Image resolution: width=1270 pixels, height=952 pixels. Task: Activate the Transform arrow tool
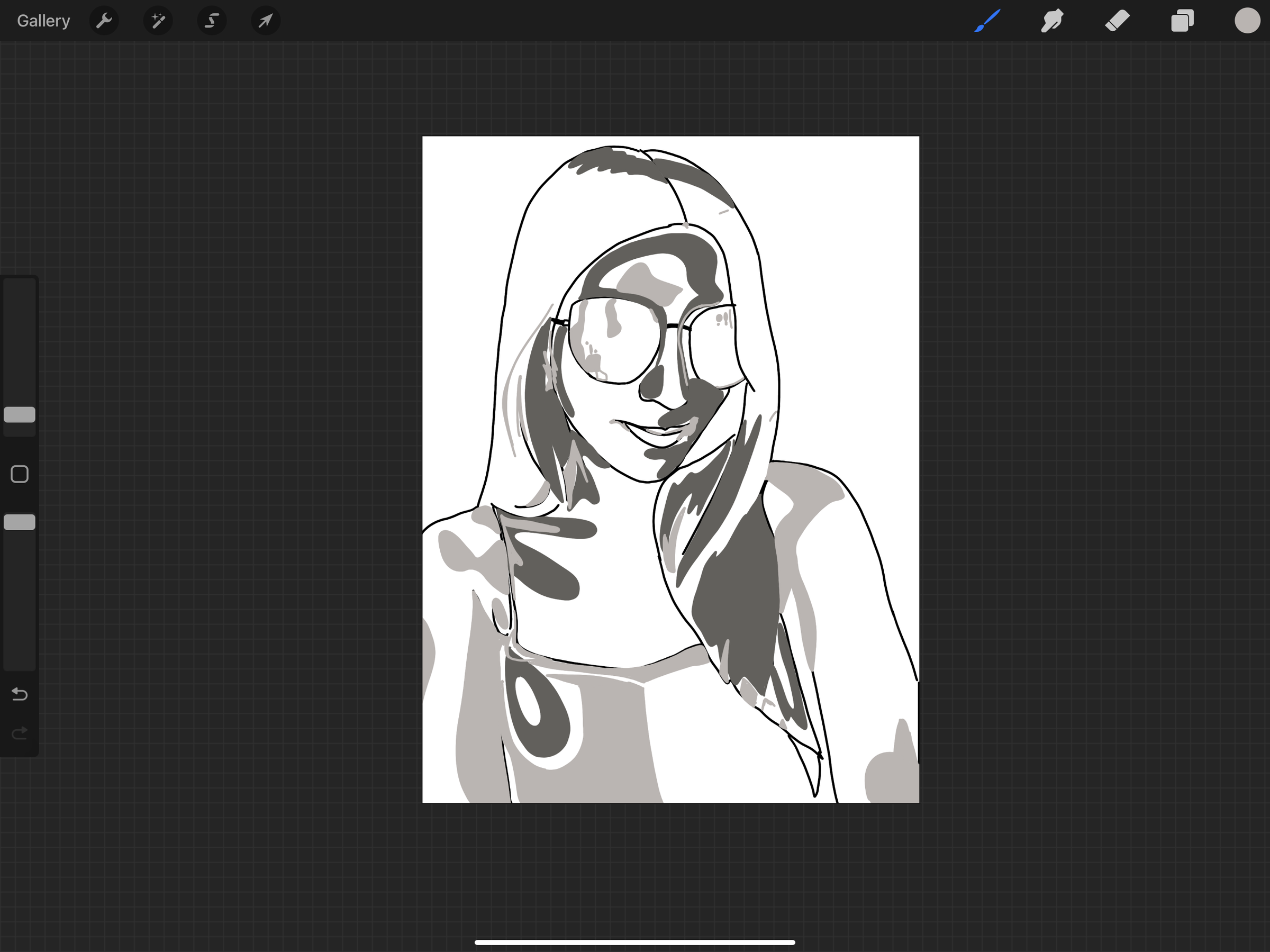[265, 21]
